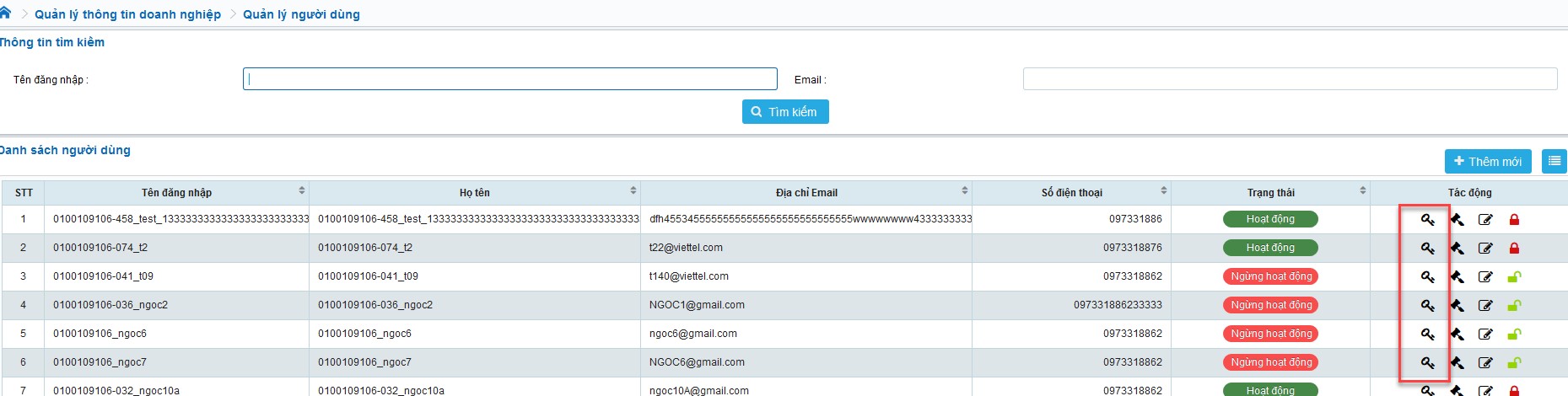The image size is (1568, 396).
Task: Open edit icon for 0100109106_ngoc6
Action: pos(1485,334)
